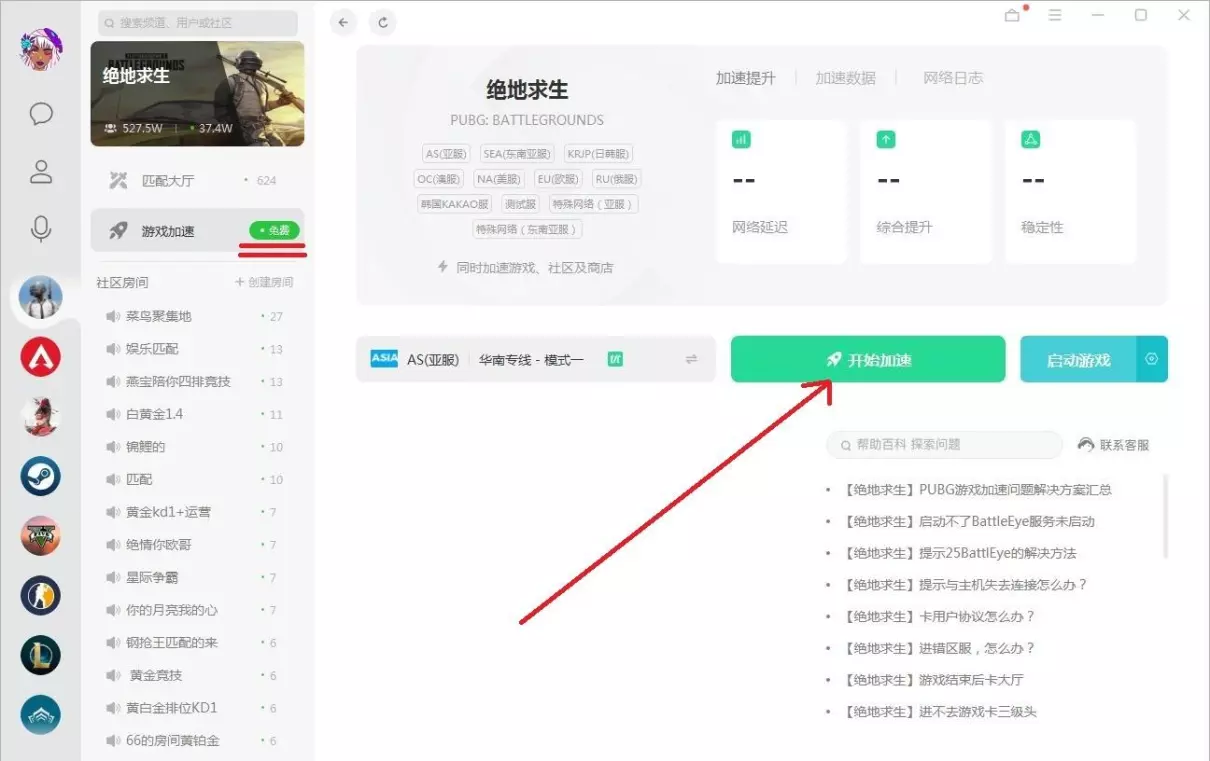Screen dimensions: 1210x761
Task: Open 卡用户协议怎么办 help article
Action: point(938,617)
